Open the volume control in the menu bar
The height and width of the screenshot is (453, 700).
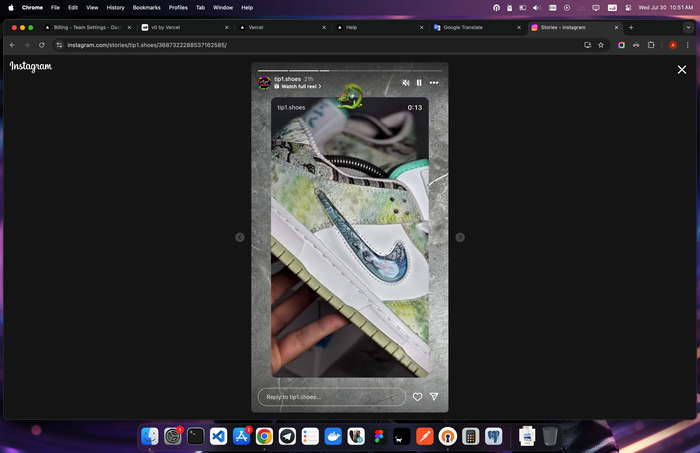(537, 8)
